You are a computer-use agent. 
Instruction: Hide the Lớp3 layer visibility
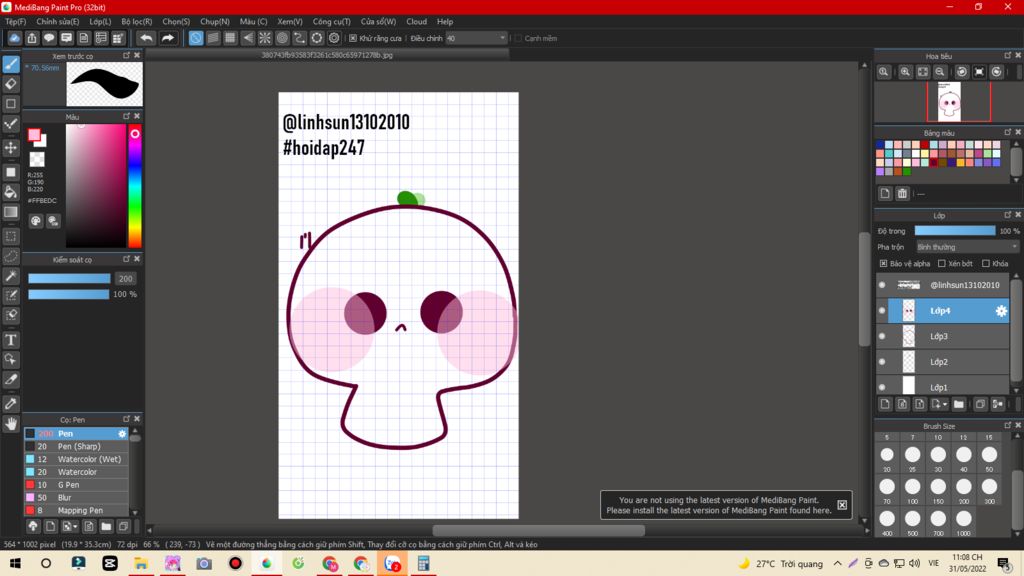coord(882,336)
